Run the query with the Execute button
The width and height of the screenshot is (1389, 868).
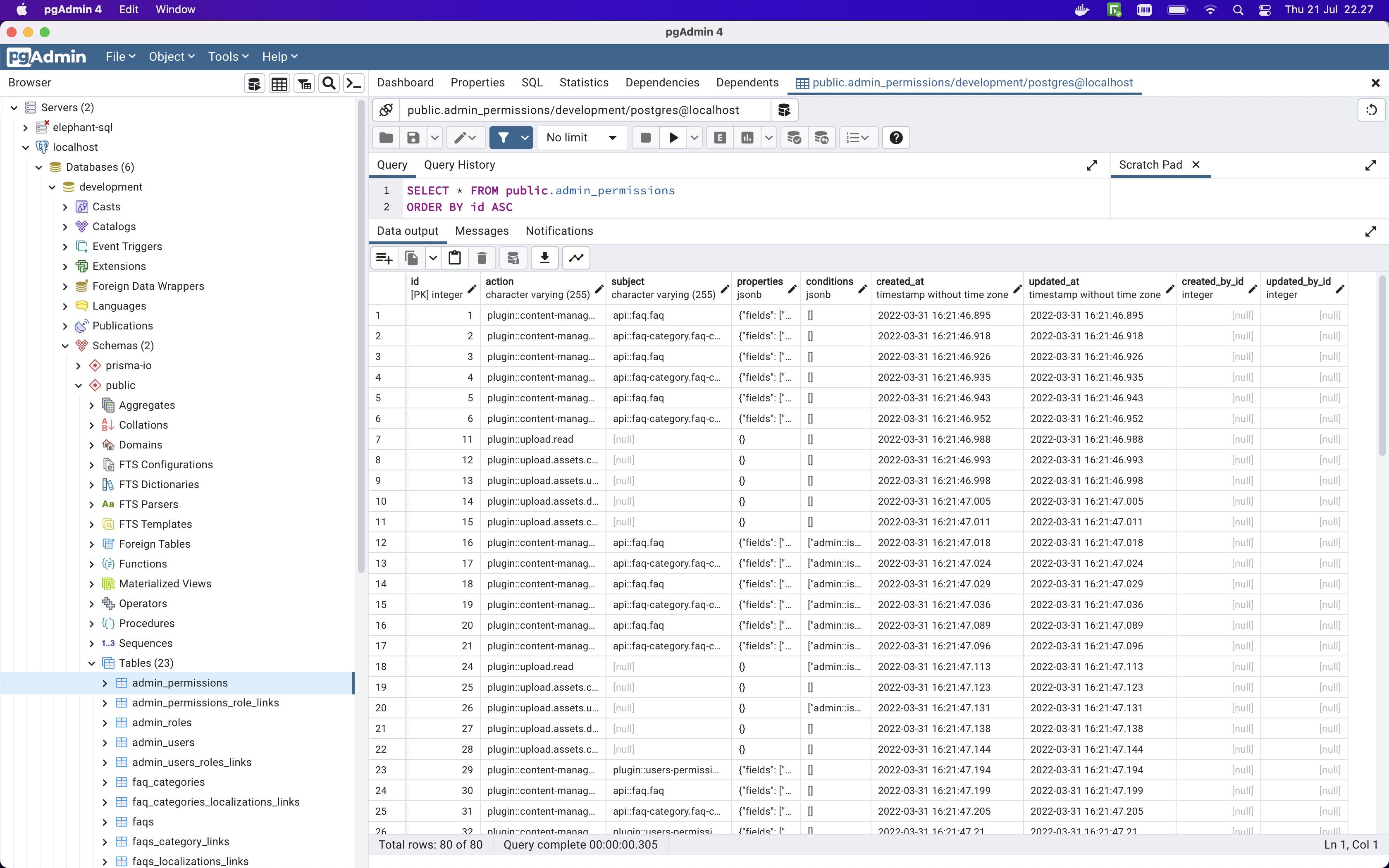[673, 138]
